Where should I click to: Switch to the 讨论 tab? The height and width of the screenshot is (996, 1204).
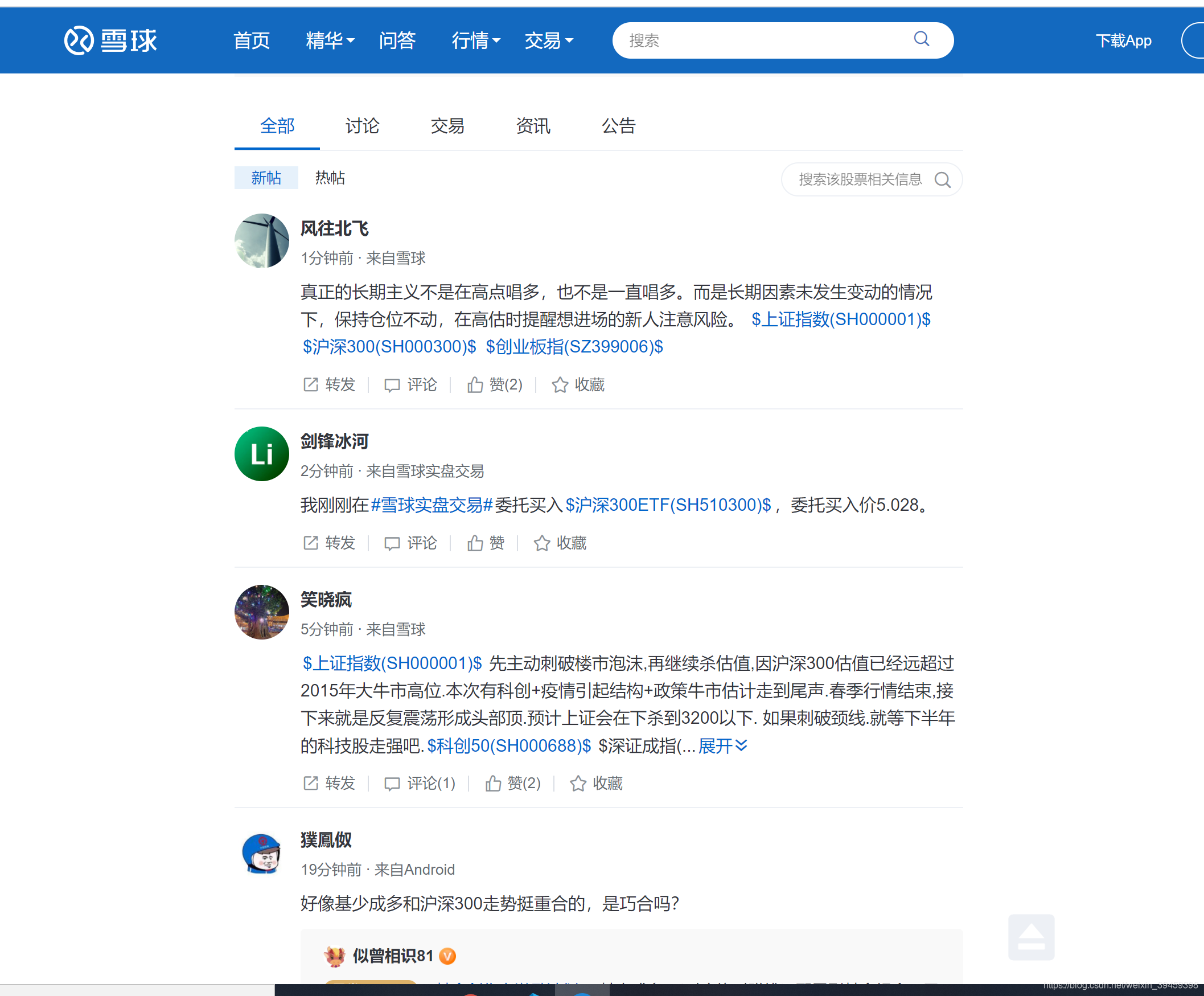pyautogui.click(x=362, y=126)
